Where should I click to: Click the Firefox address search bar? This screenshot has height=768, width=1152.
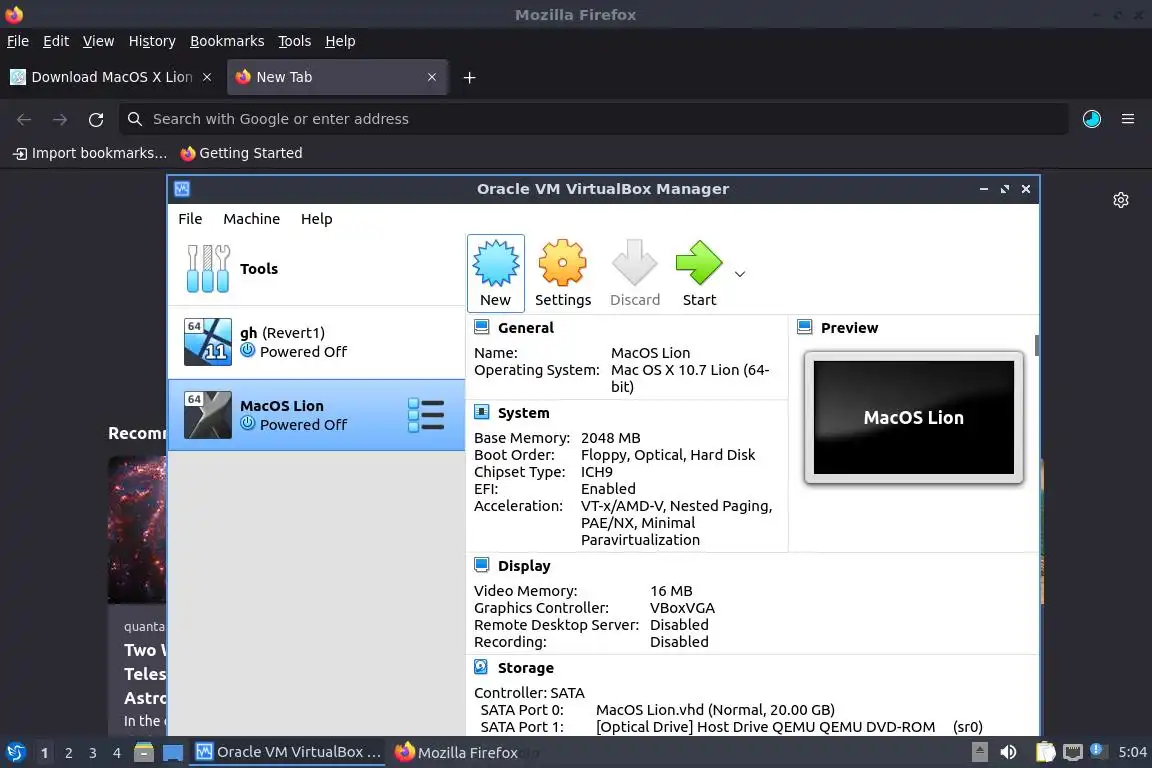tap(594, 119)
